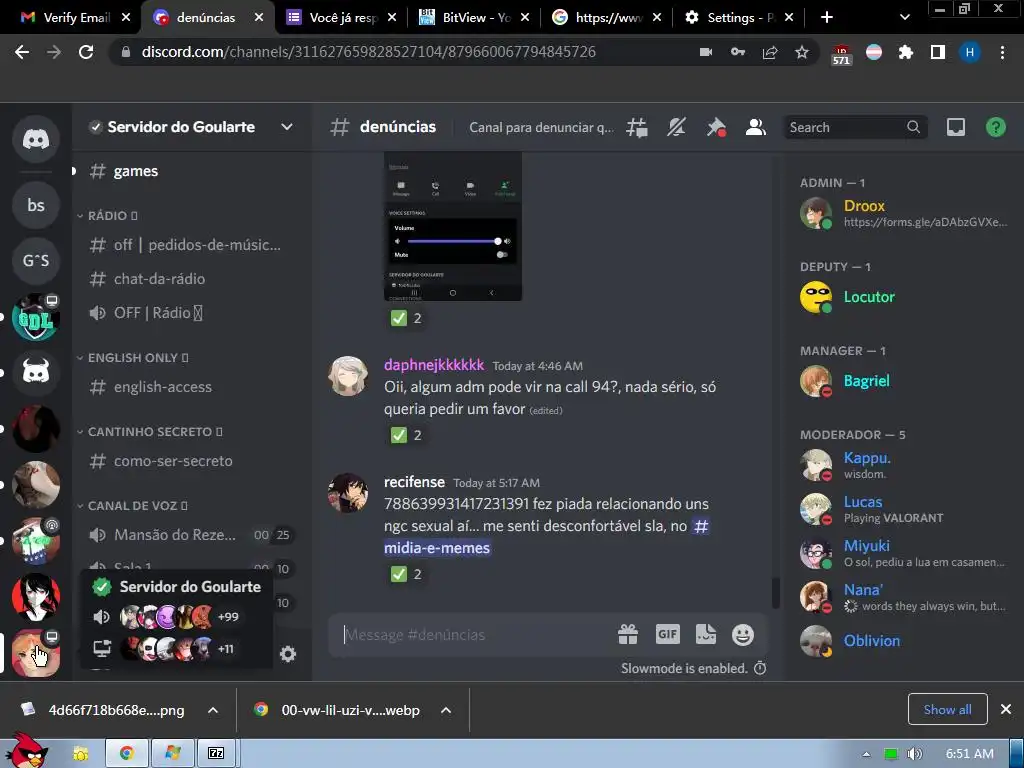Open the emoji picker icon
1024x768 pixels.
[x=743, y=635]
